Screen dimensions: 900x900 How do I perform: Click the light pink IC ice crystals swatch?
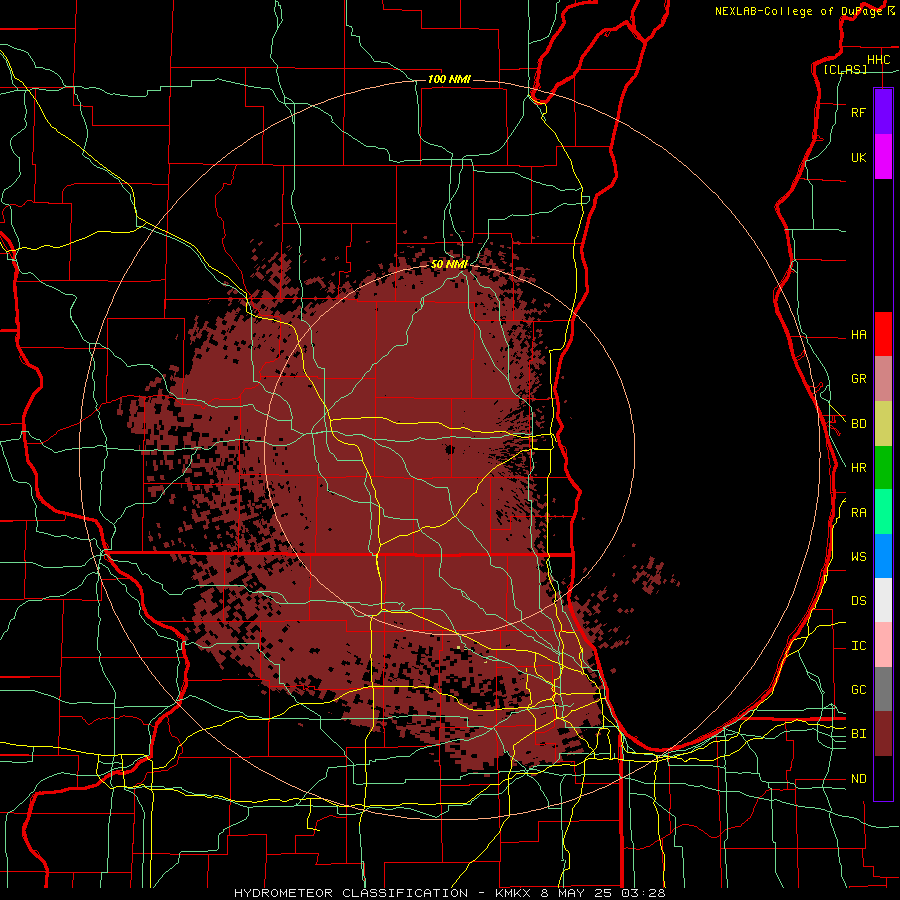pyautogui.click(x=883, y=645)
